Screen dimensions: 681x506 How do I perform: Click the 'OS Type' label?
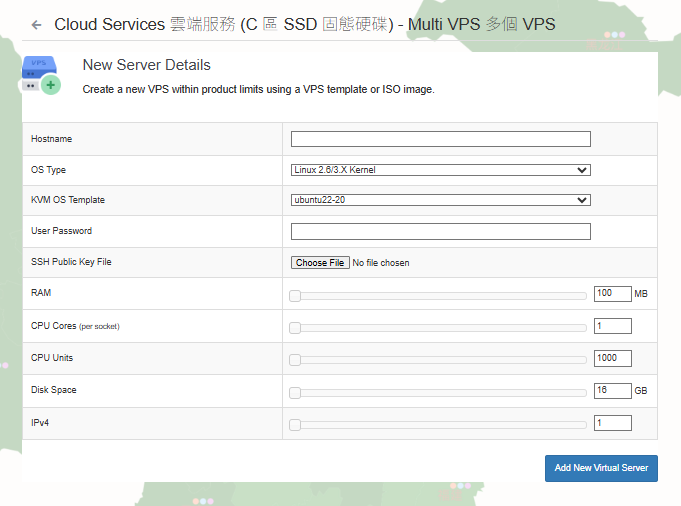[x=48, y=170]
